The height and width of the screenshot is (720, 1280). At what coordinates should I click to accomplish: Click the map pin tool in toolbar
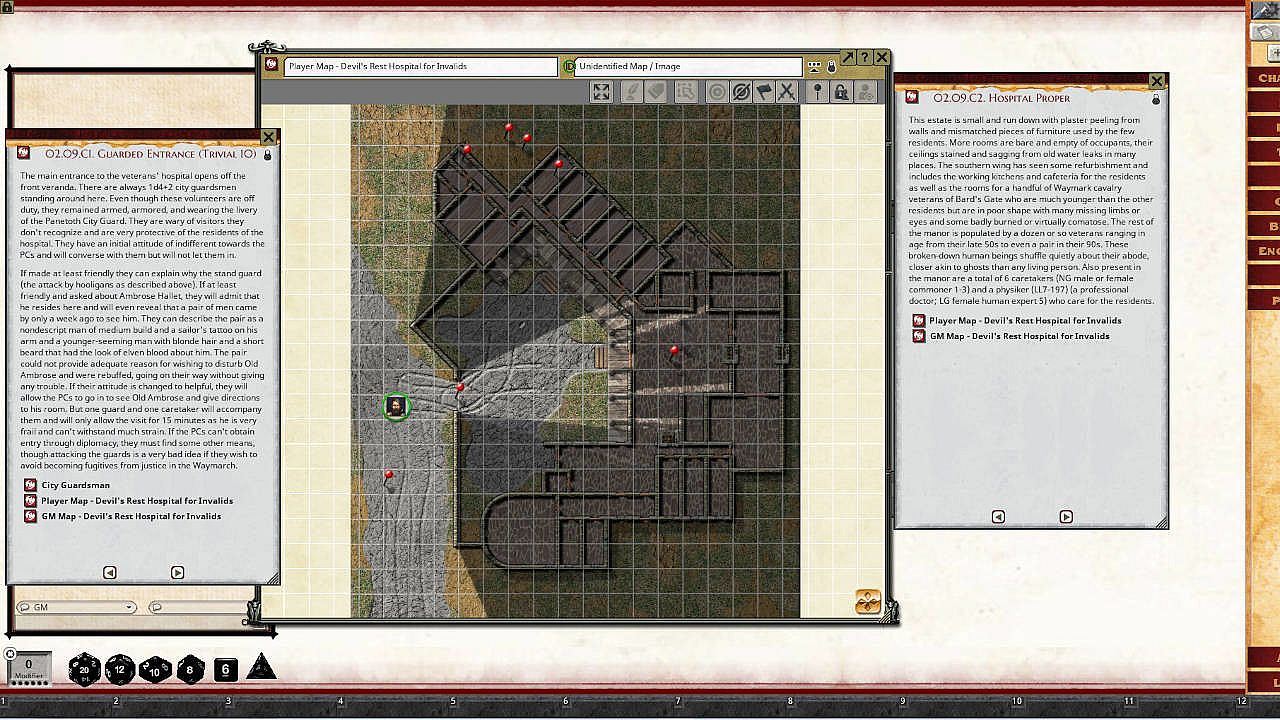pos(818,92)
